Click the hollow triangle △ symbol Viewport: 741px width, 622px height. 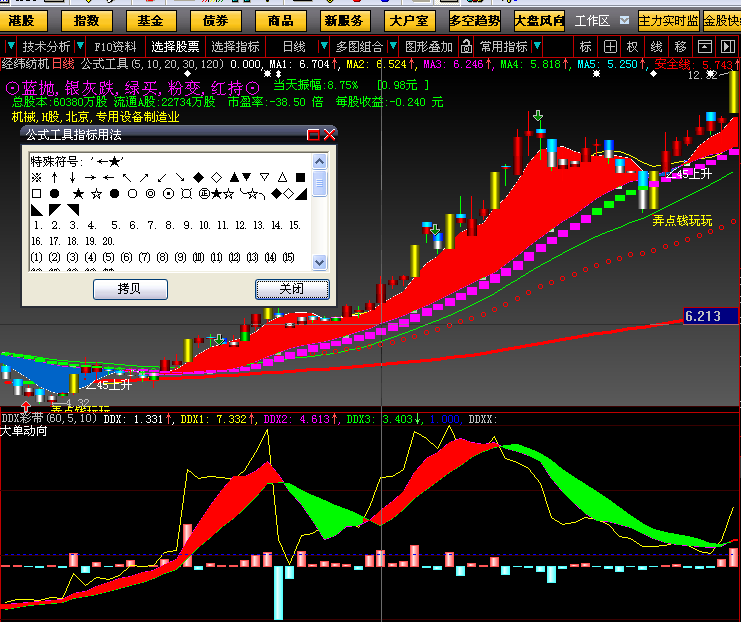click(282, 177)
